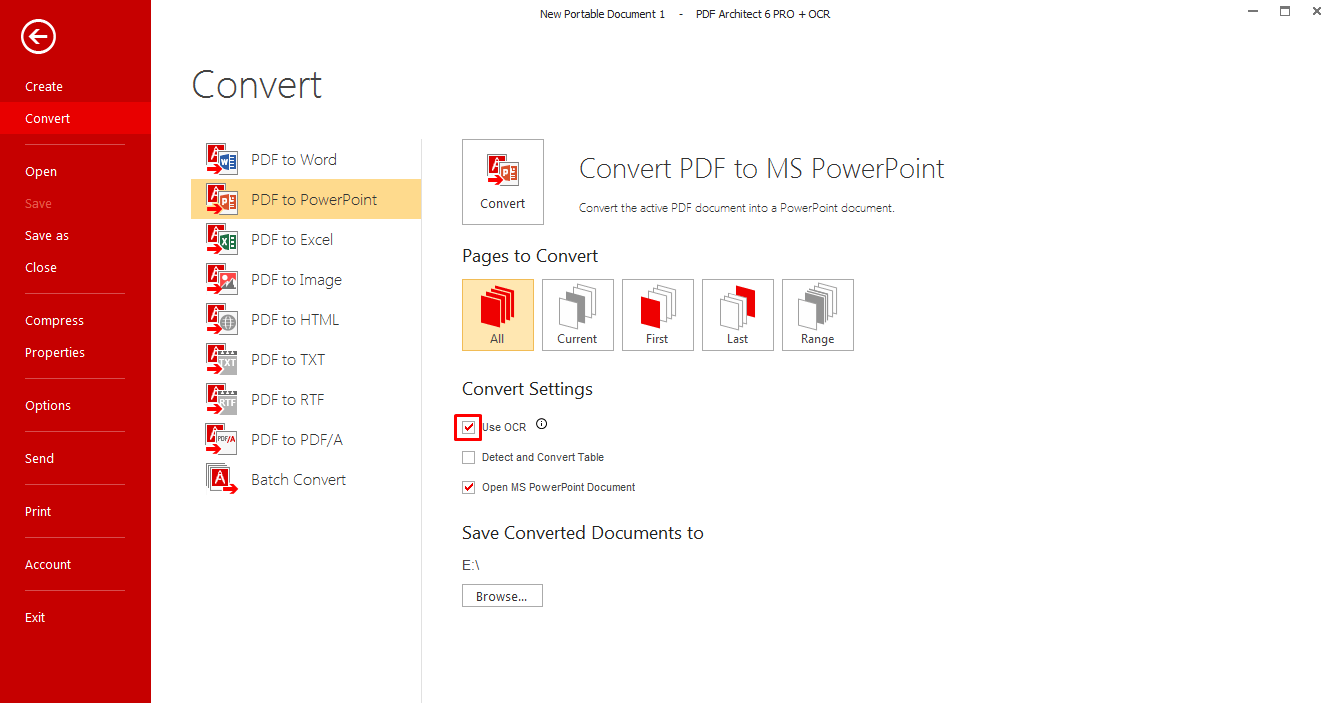Click the PDF to HTML label
The width and height of the screenshot is (1334, 703).
[x=295, y=320]
